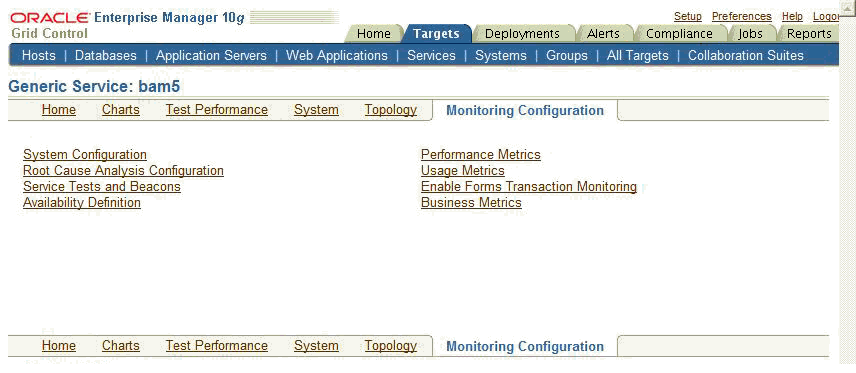
Task: Click Enable Forms Transaction Monitoring link
Action: coord(529,186)
